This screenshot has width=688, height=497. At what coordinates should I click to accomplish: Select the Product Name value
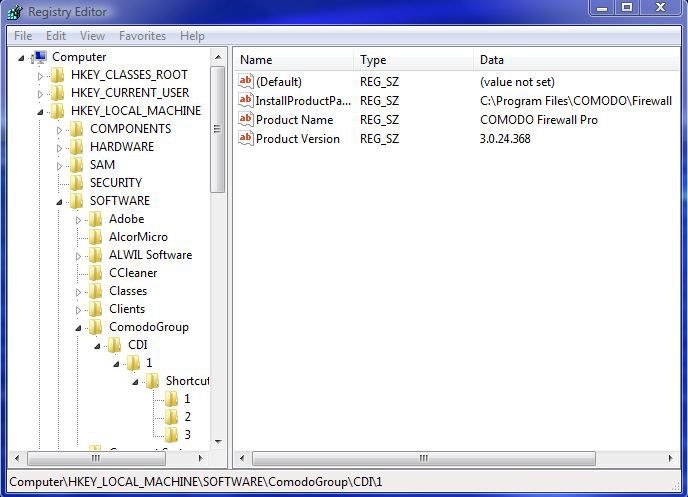(x=294, y=119)
